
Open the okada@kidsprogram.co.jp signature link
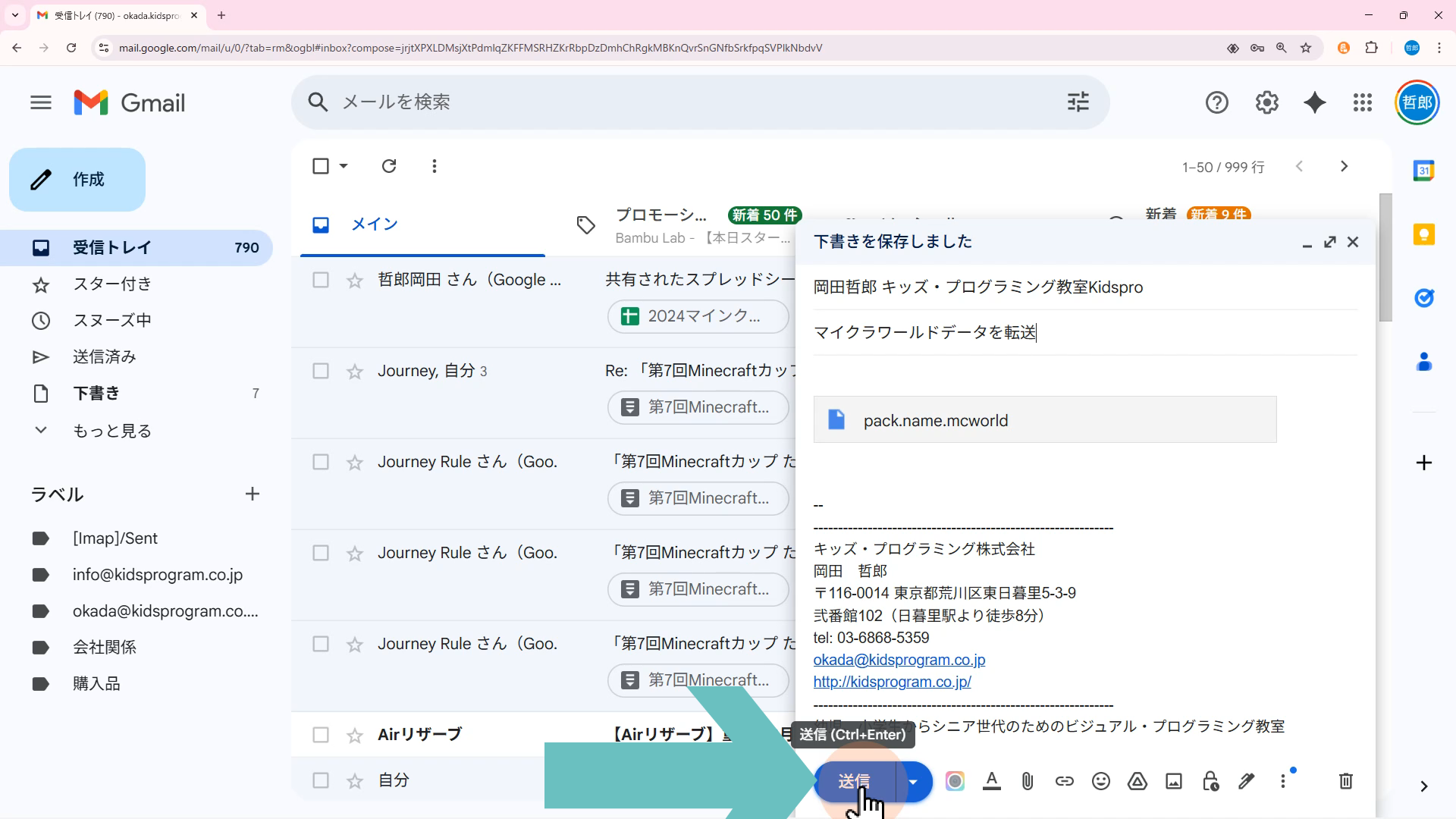click(899, 660)
